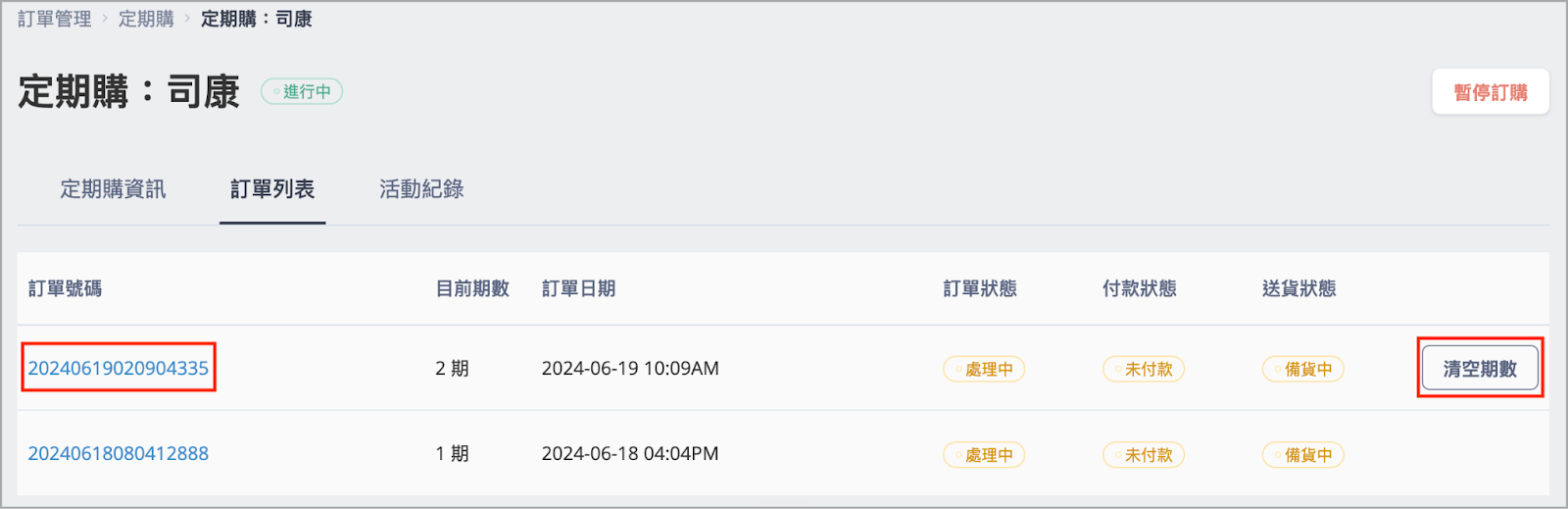Viewport: 1568px width, 509px height.
Task: Go to 訂單管理 breadcrumb
Action: click(x=55, y=19)
